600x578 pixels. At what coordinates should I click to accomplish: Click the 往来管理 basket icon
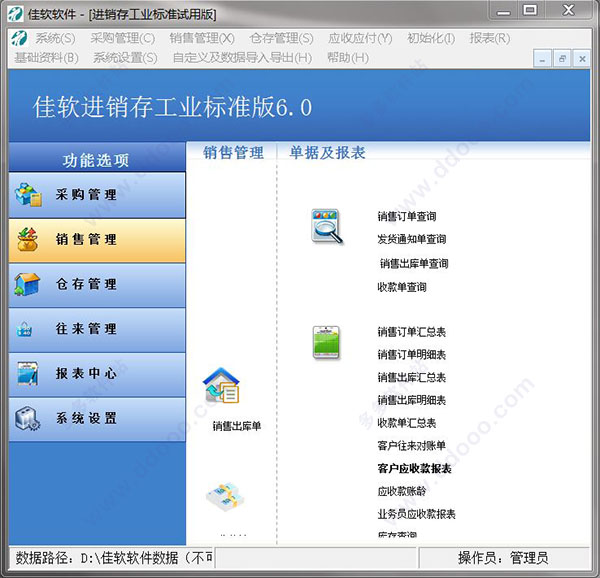tap(24, 329)
